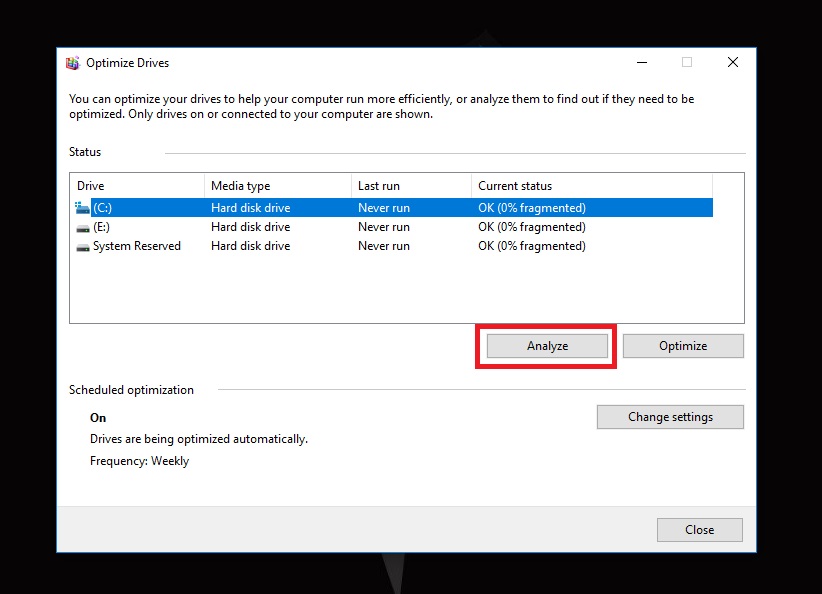This screenshot has height=594, width=822.
Task: Click the "Frequency: Weekly" text
Action: click(x=139, y=461)
